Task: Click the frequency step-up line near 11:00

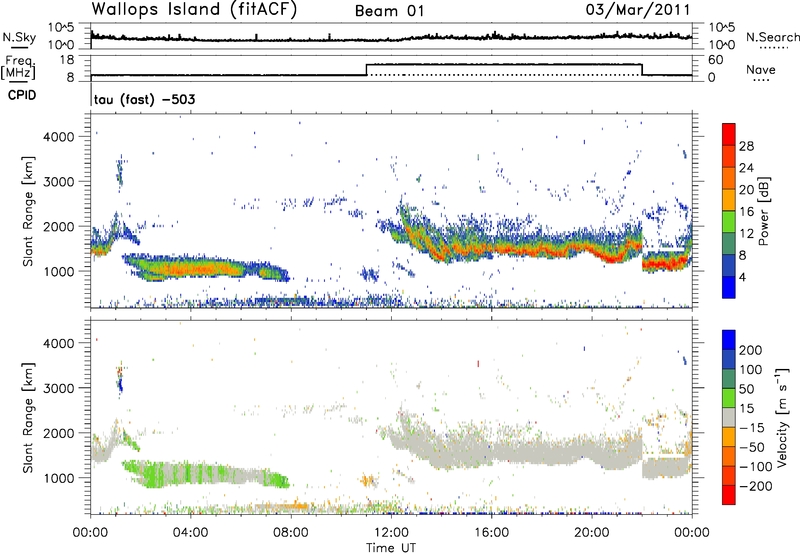Action: point(367,70)
